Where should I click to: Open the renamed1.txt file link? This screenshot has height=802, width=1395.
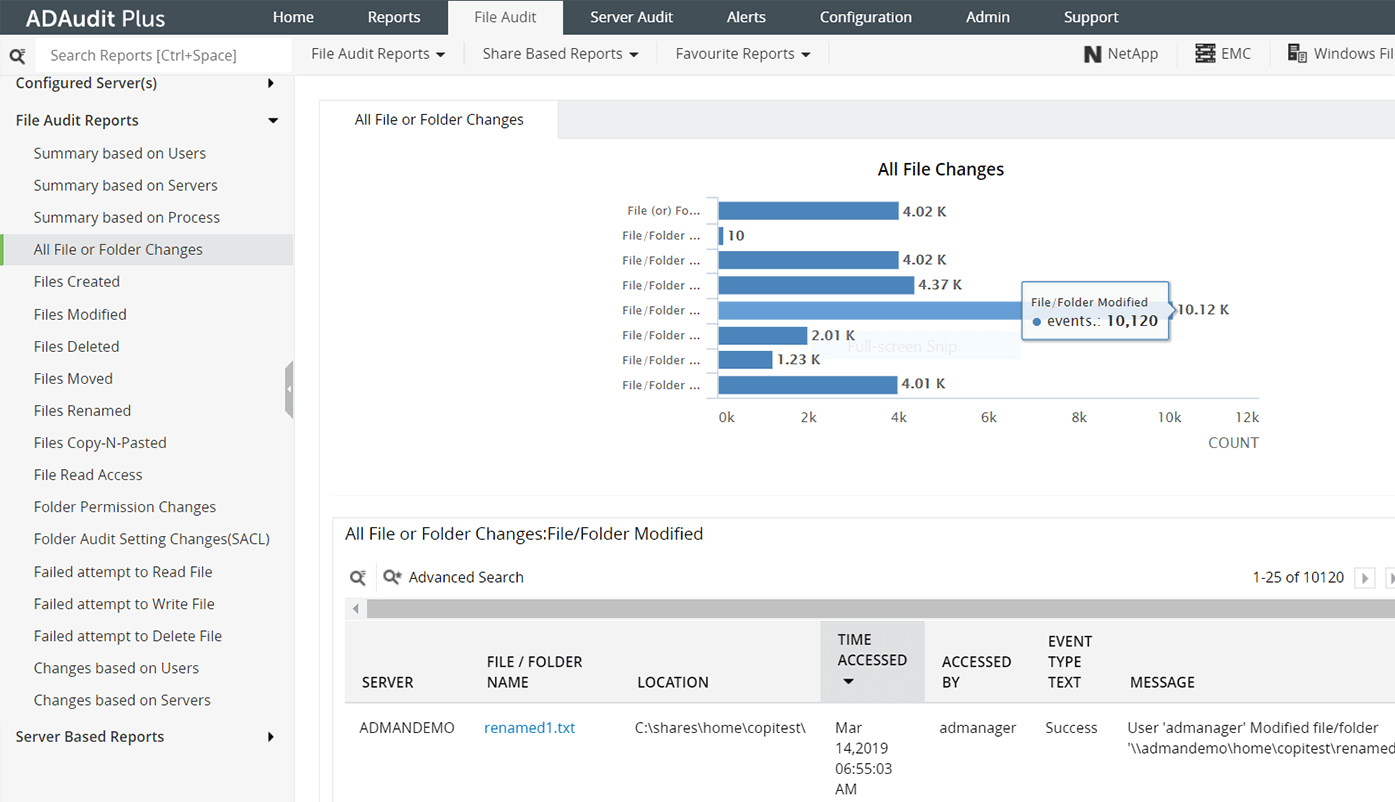click(529, 728)
